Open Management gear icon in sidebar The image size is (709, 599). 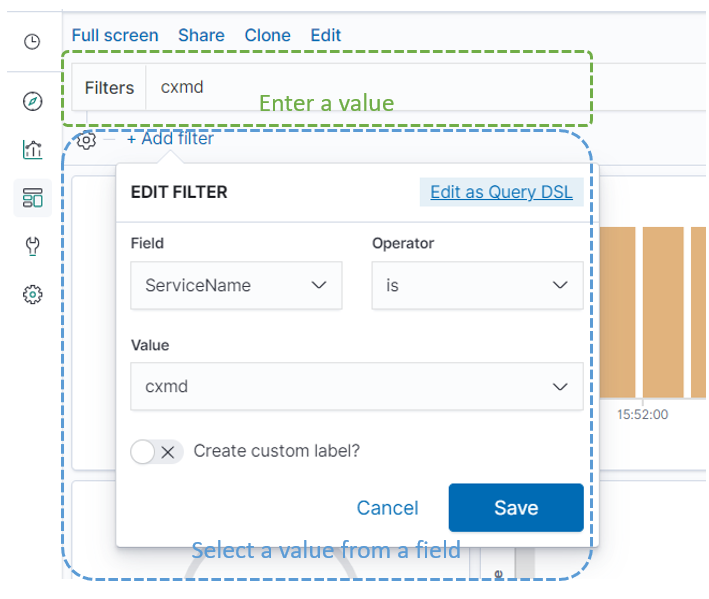[x=32, y=294]
